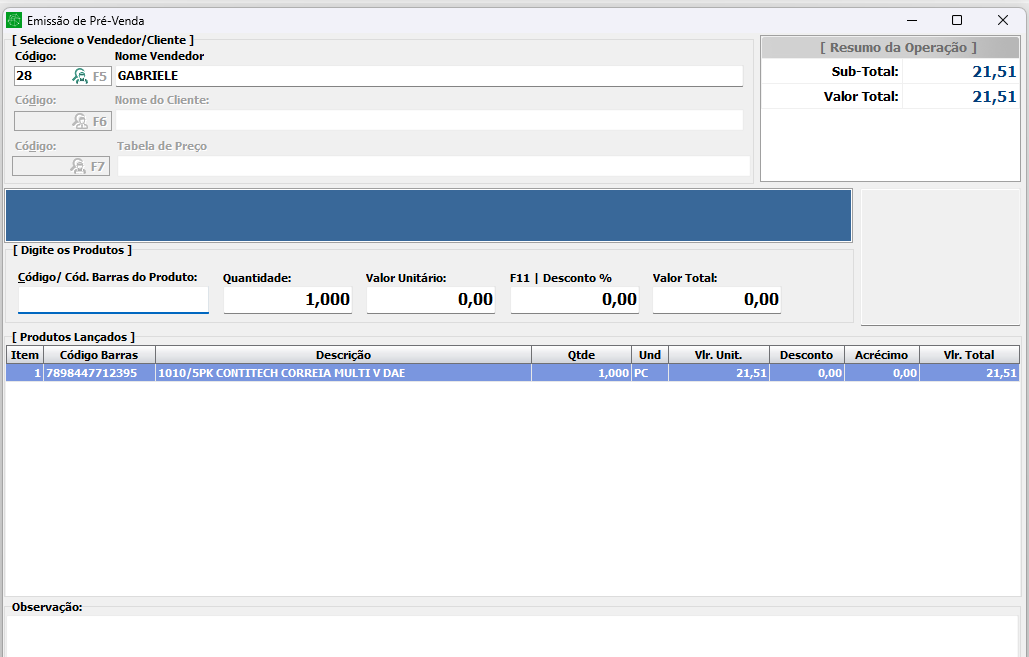Click the Quantidade field
The width and height of the screenshot is (1029, 657).
click(287, 300)
